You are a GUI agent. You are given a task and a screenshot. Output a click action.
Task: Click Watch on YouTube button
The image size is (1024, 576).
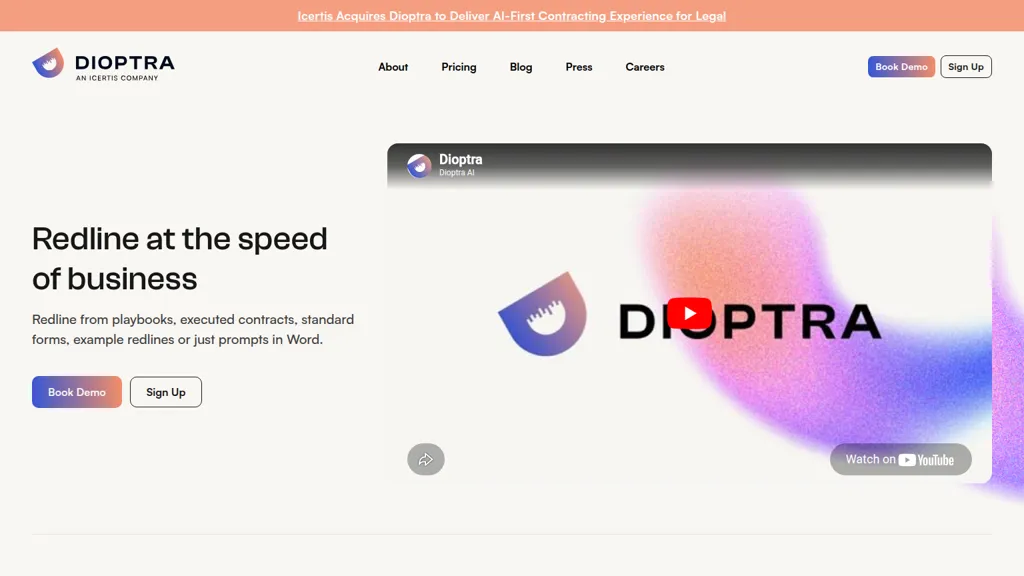(x=901, y=459)
